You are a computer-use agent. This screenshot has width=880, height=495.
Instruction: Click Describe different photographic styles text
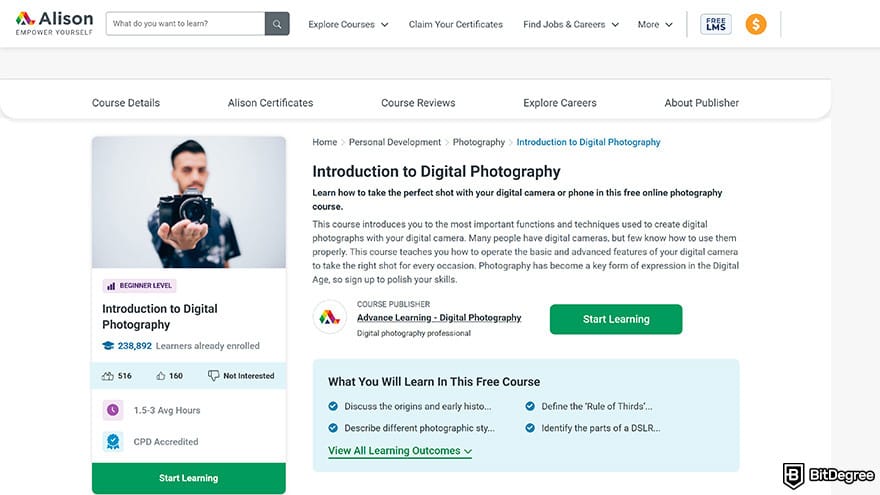click(x=419, y=428)
